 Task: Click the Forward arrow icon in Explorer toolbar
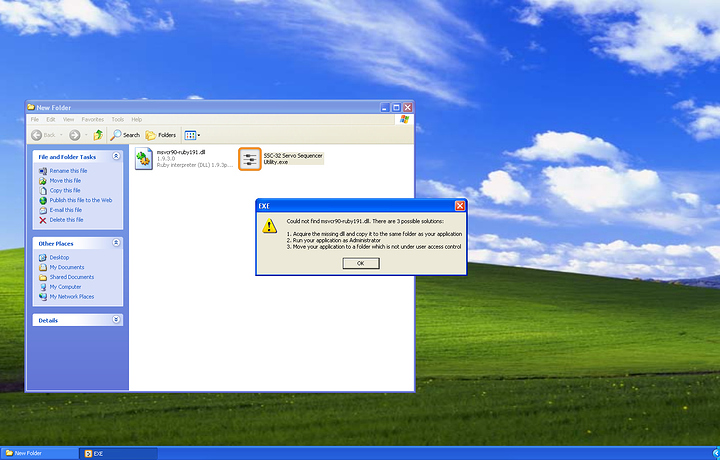(x=74, y=135)
